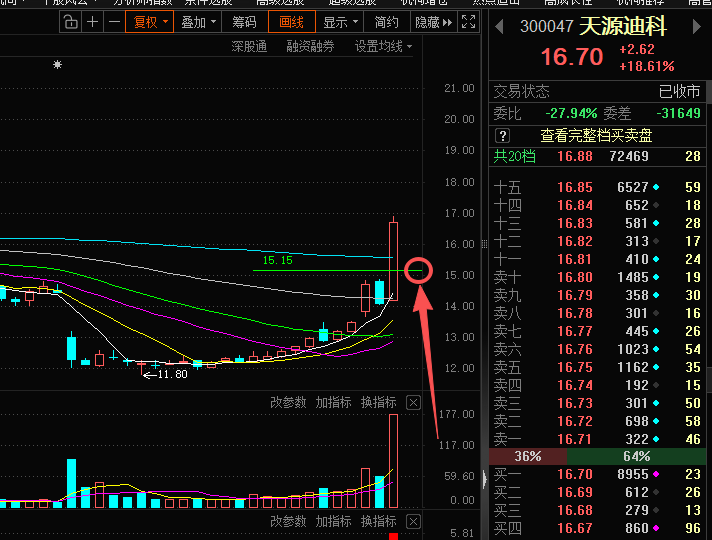Open 查看完整档买卖盘 link

[596, 135]
